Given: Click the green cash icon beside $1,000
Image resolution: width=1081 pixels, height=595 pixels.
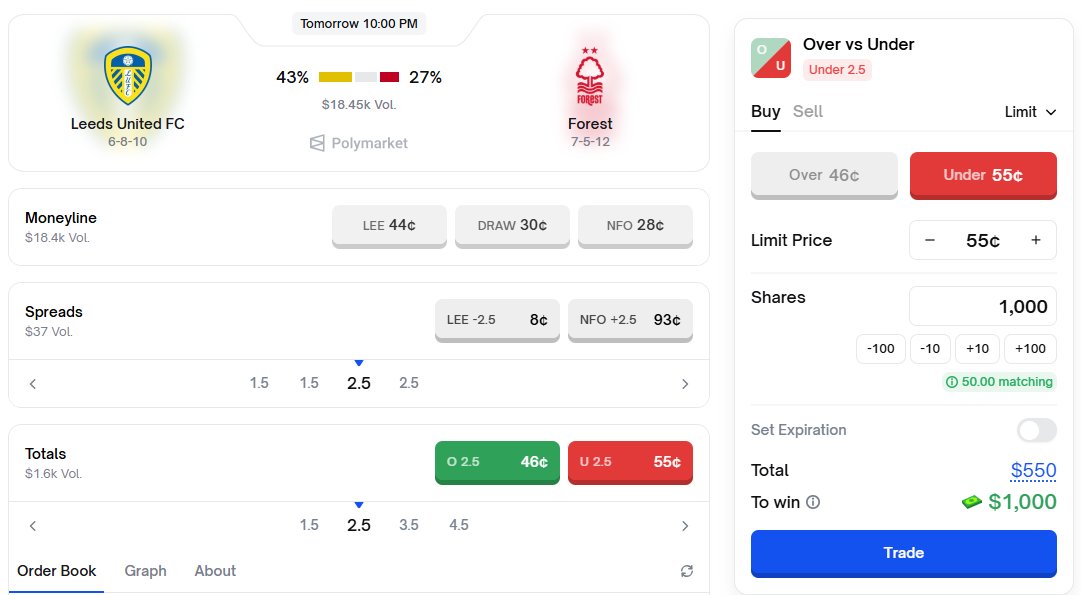Looking at the screenshot, I should click(972, 502).
